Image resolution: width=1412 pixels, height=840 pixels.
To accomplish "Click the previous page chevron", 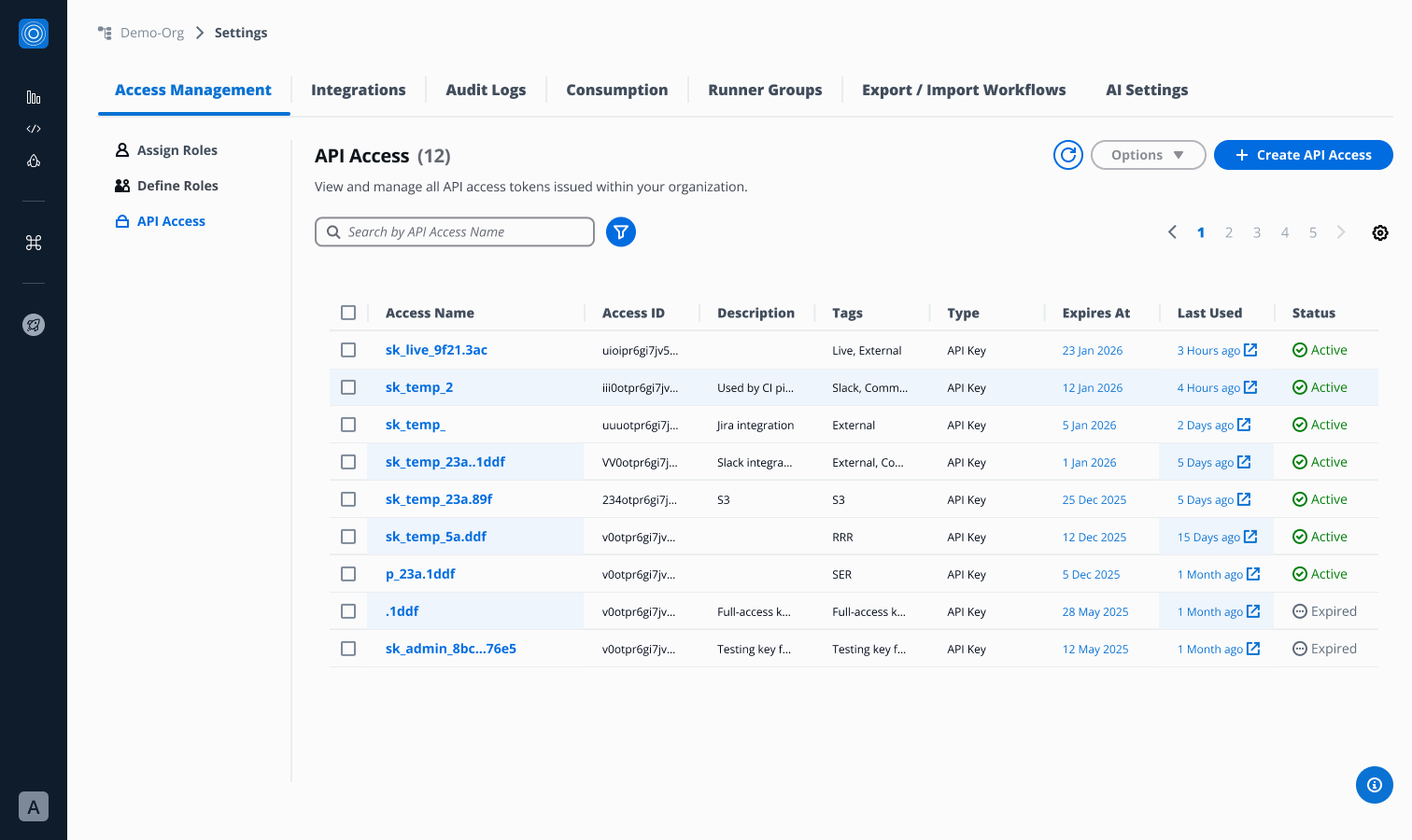I will pos(1172,232).
